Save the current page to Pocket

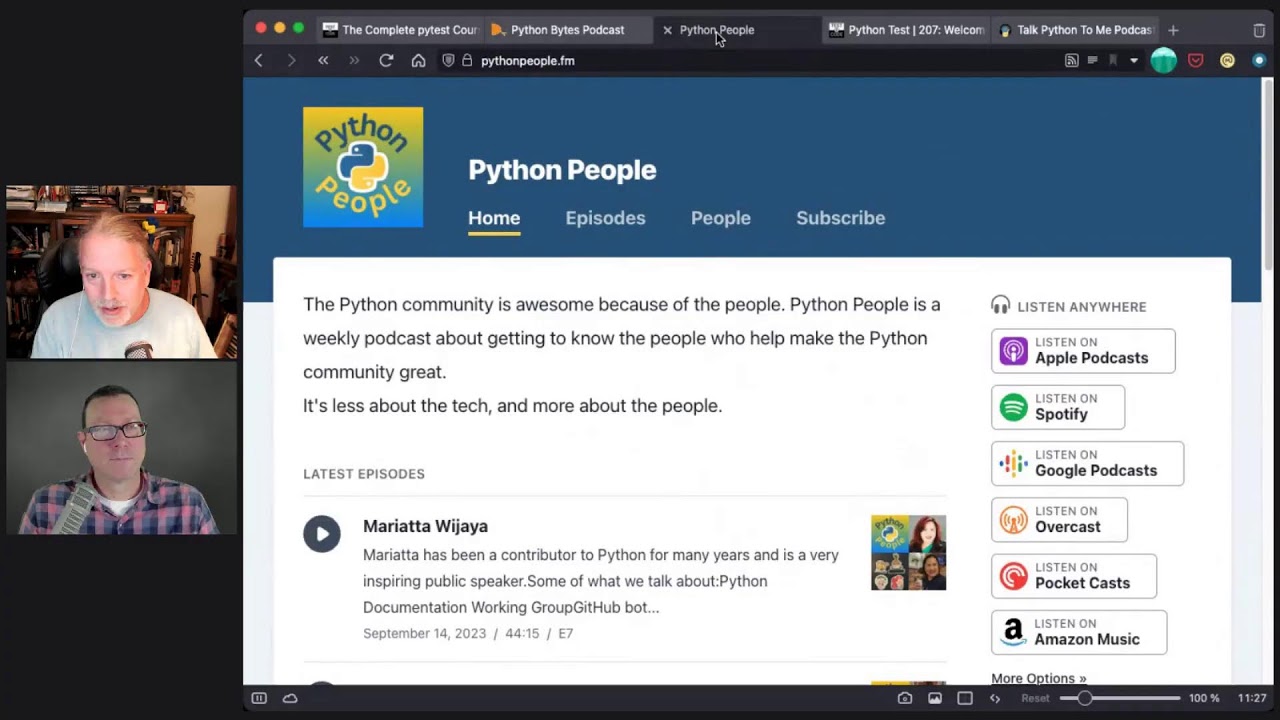pos(1196,61)
